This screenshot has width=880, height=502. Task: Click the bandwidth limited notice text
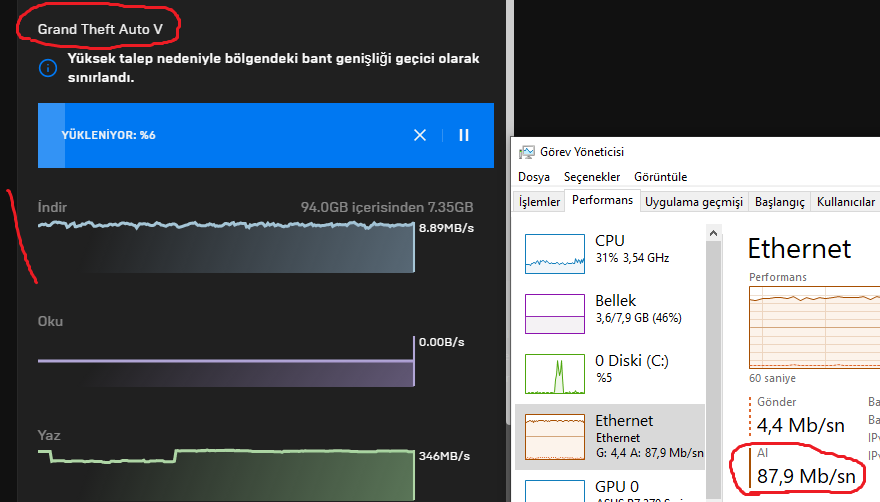tap(273, 68)
